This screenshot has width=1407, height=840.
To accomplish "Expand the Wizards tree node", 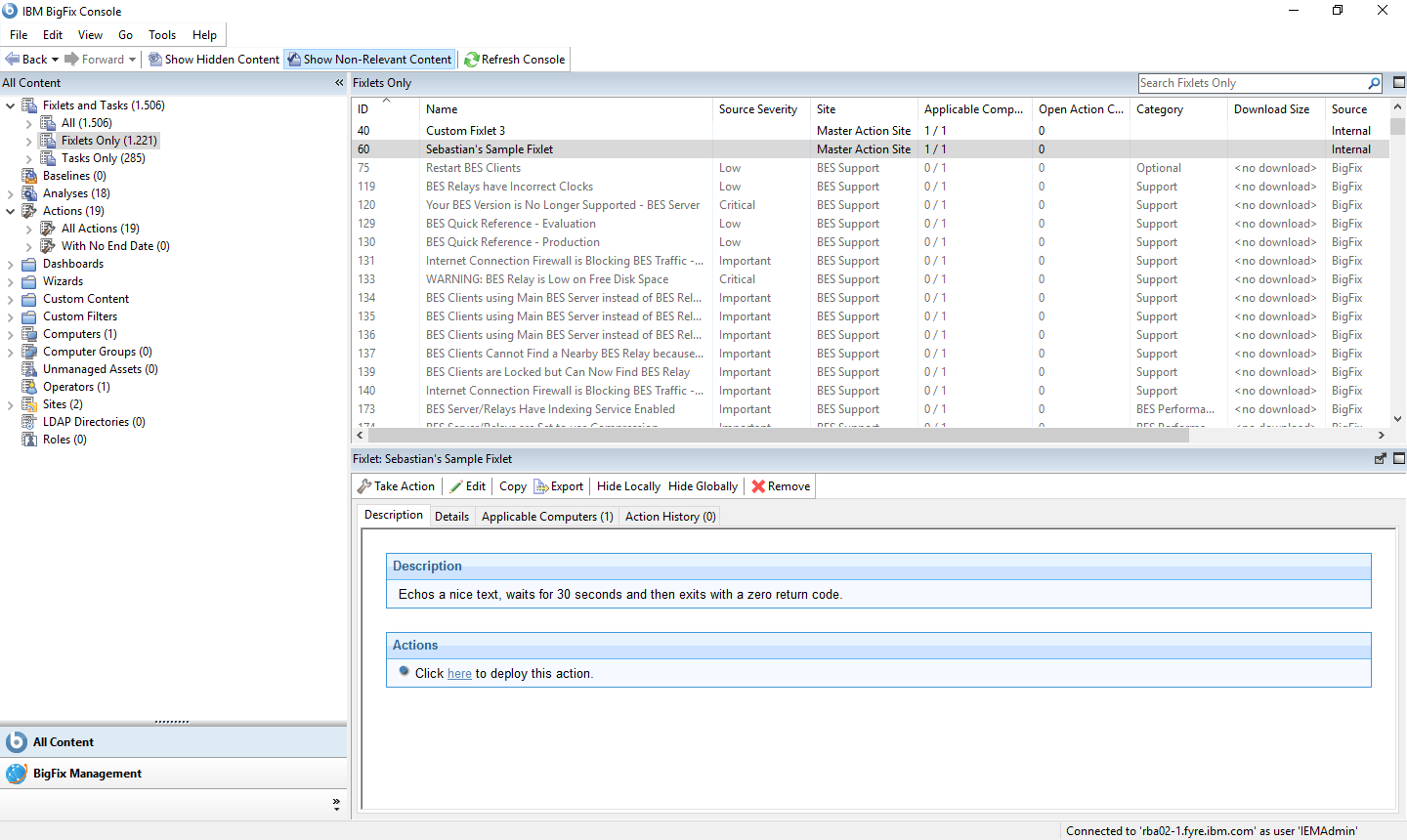I will click(11, 281).
